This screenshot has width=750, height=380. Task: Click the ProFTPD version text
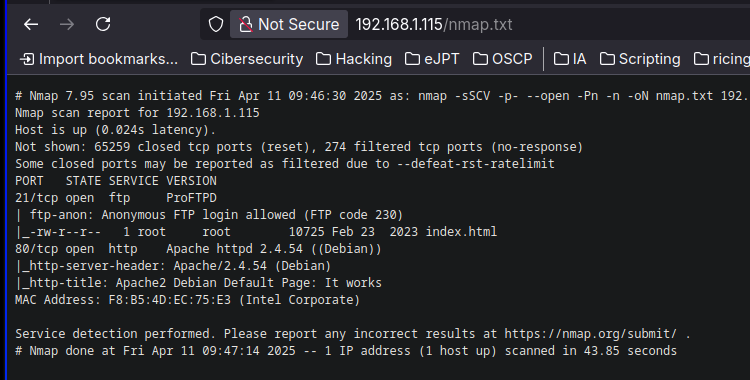191,198
